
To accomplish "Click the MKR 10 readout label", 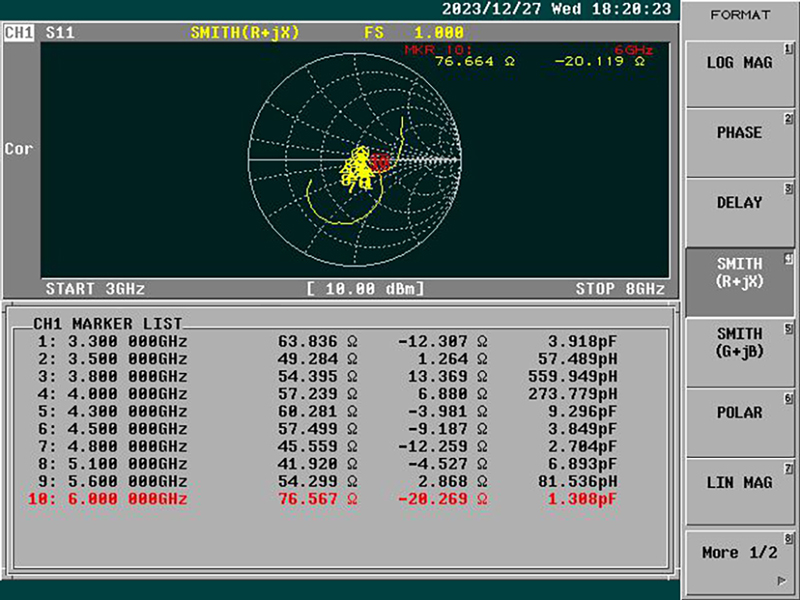I will point(438,50).
